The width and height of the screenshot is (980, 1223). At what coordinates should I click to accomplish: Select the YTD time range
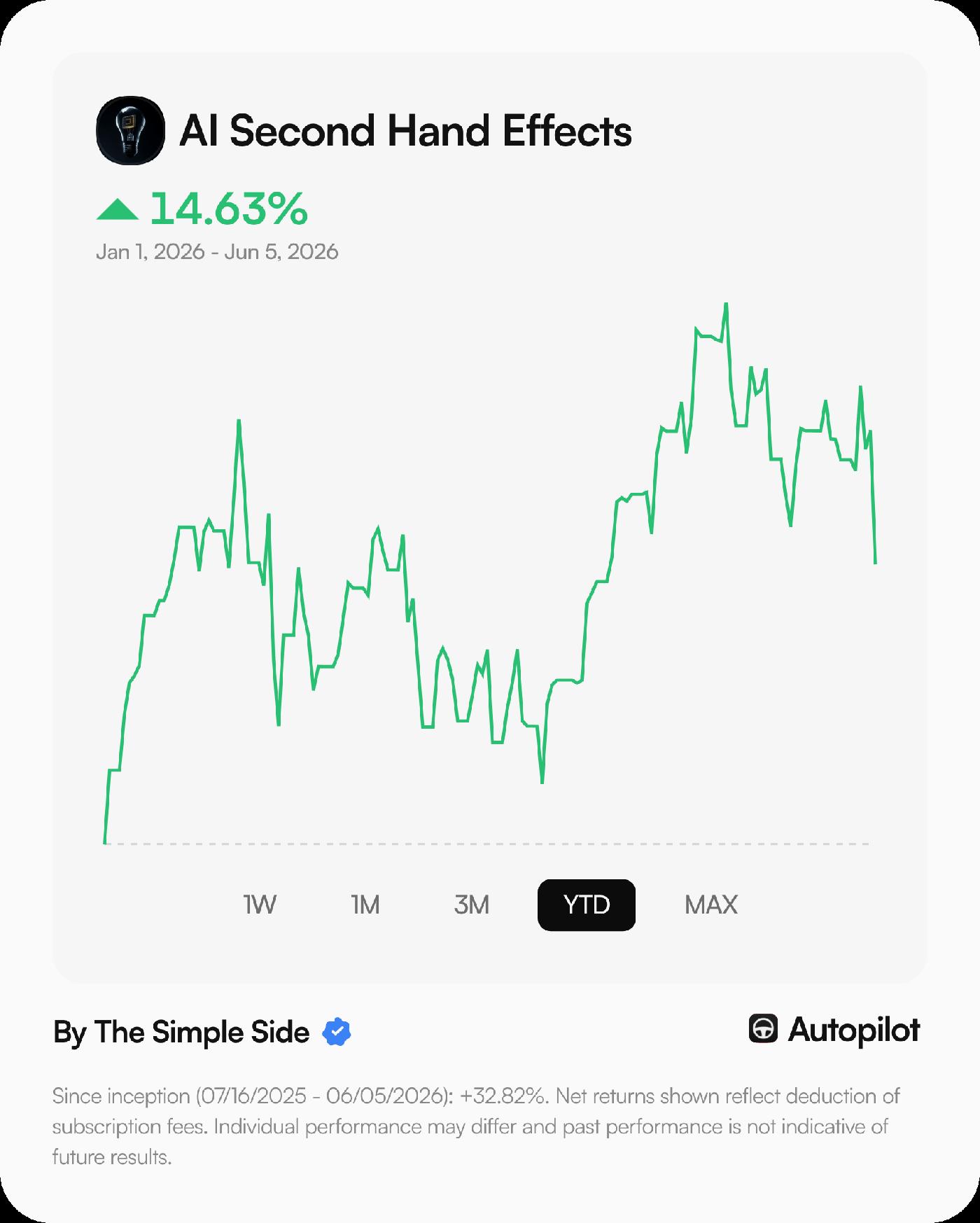point(587,904)
